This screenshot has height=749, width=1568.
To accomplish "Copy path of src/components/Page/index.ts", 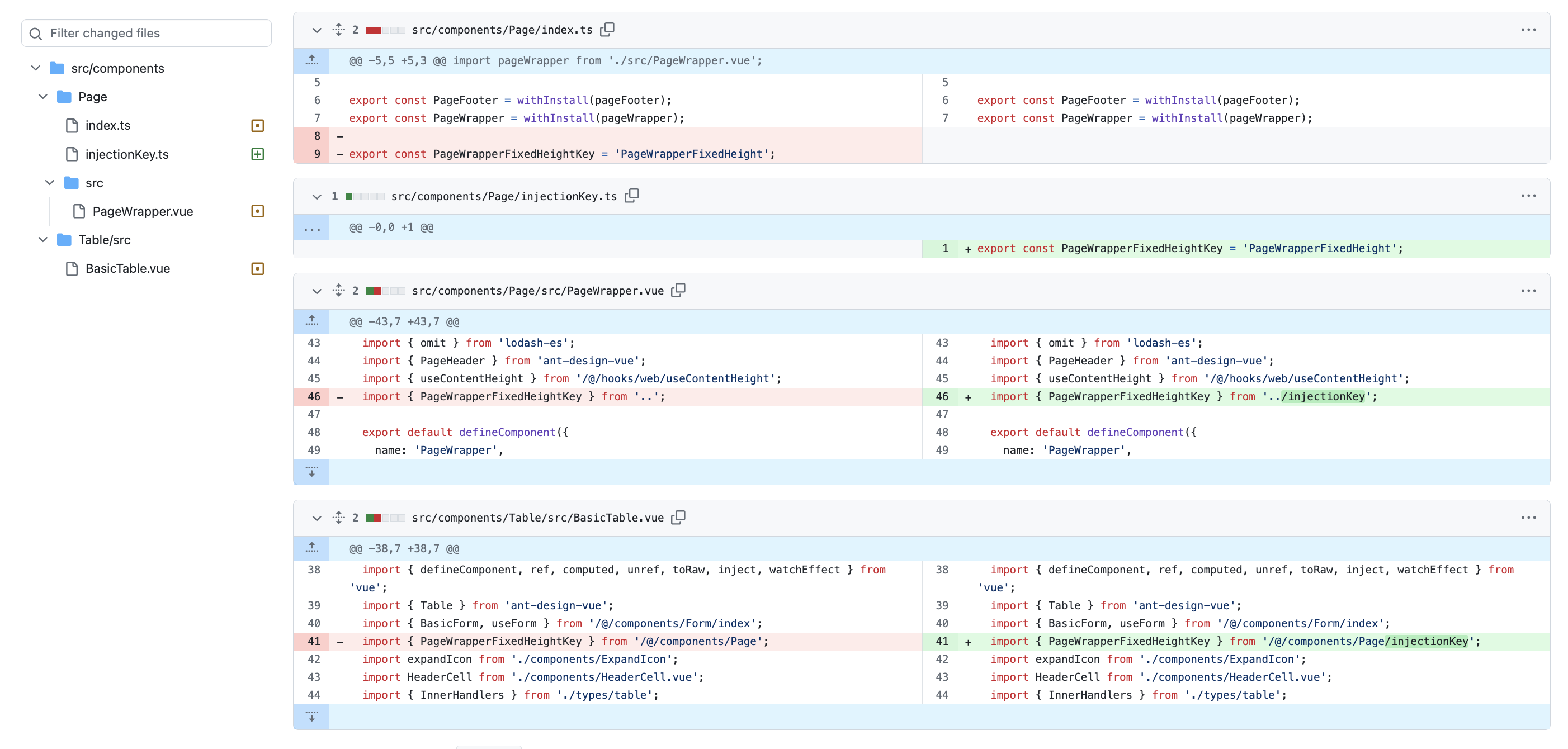I will point(607,29).
